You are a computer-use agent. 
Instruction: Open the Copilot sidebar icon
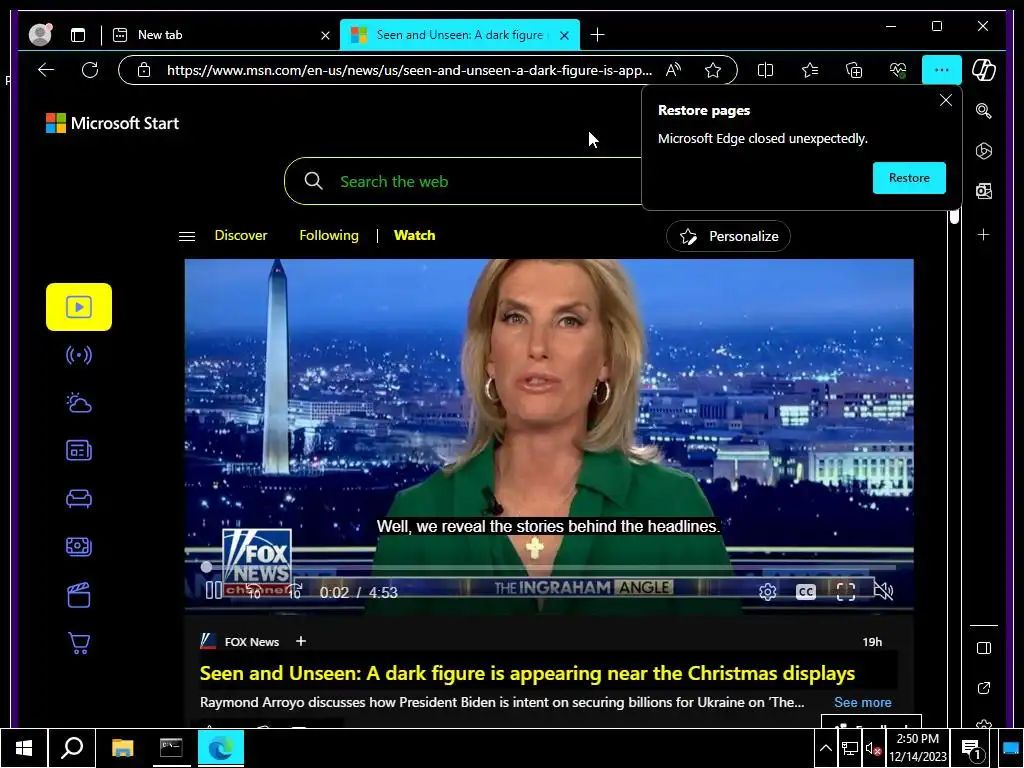click(x=984, y=70)
